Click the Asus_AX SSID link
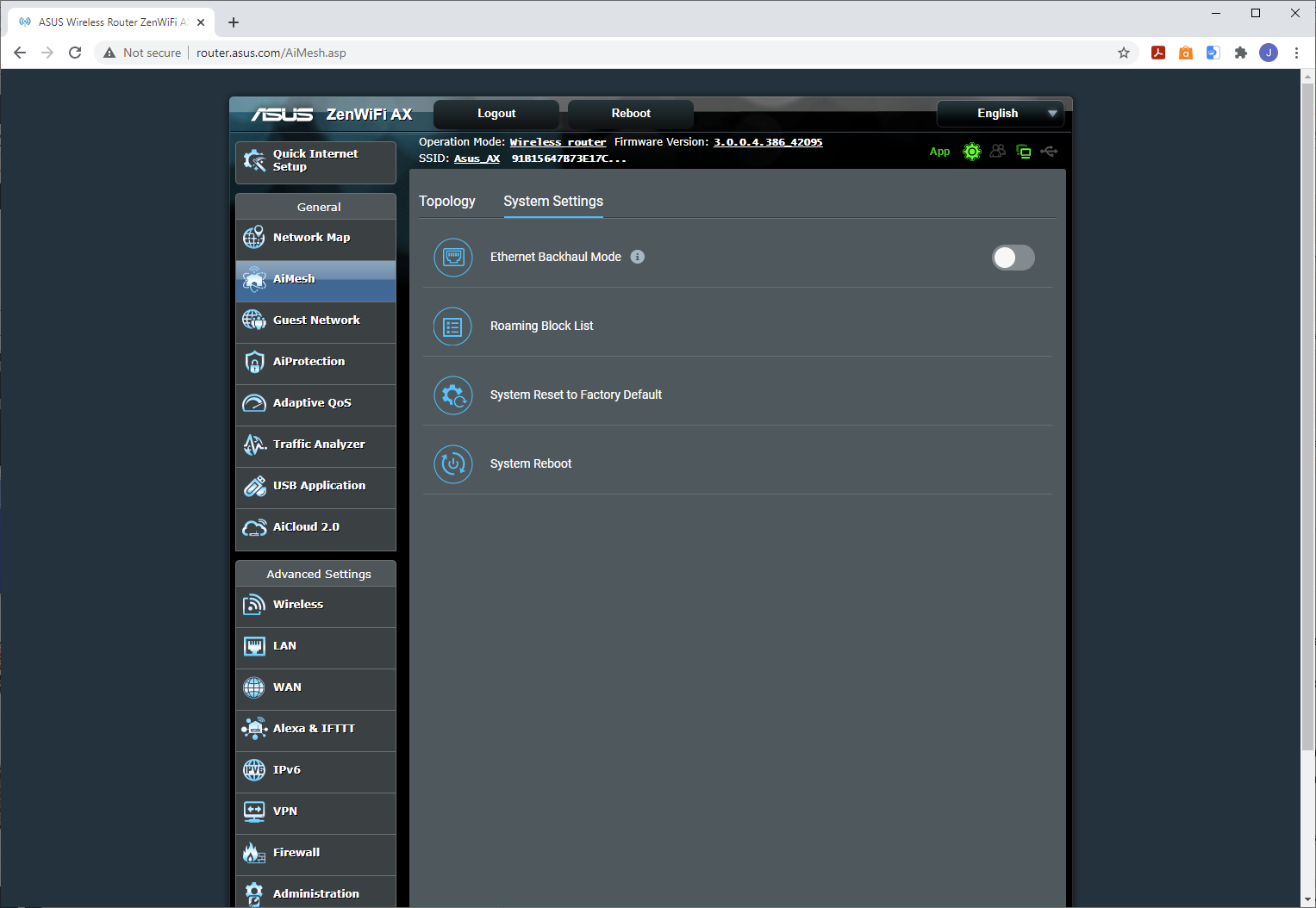1316x908 pixels. [x=477, y=159]
